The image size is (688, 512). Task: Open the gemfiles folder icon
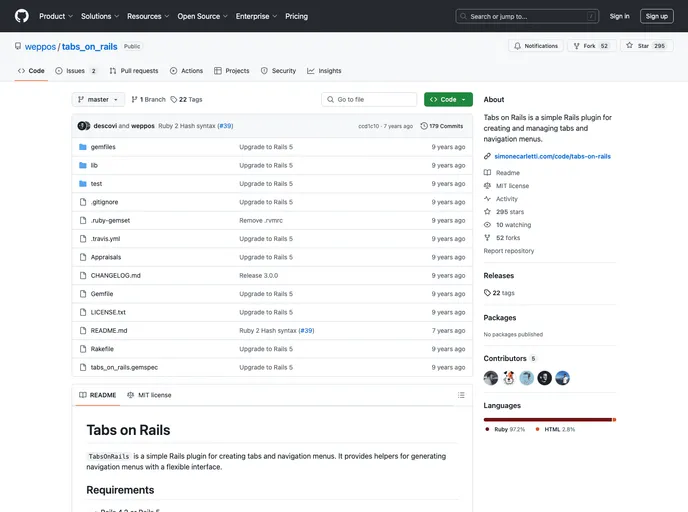tap(82, 147)
